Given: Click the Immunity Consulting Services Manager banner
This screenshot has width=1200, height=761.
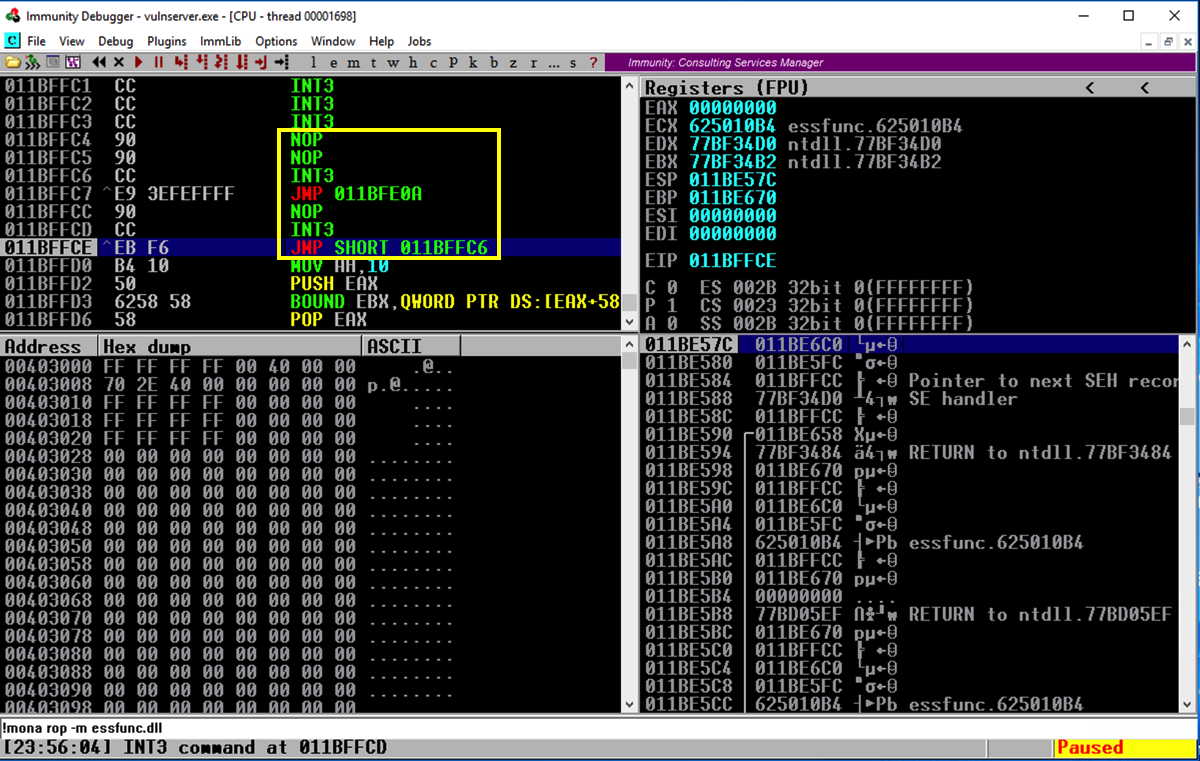Looking at the screenshot, I should pyautogui.click(x=725, y=62).
